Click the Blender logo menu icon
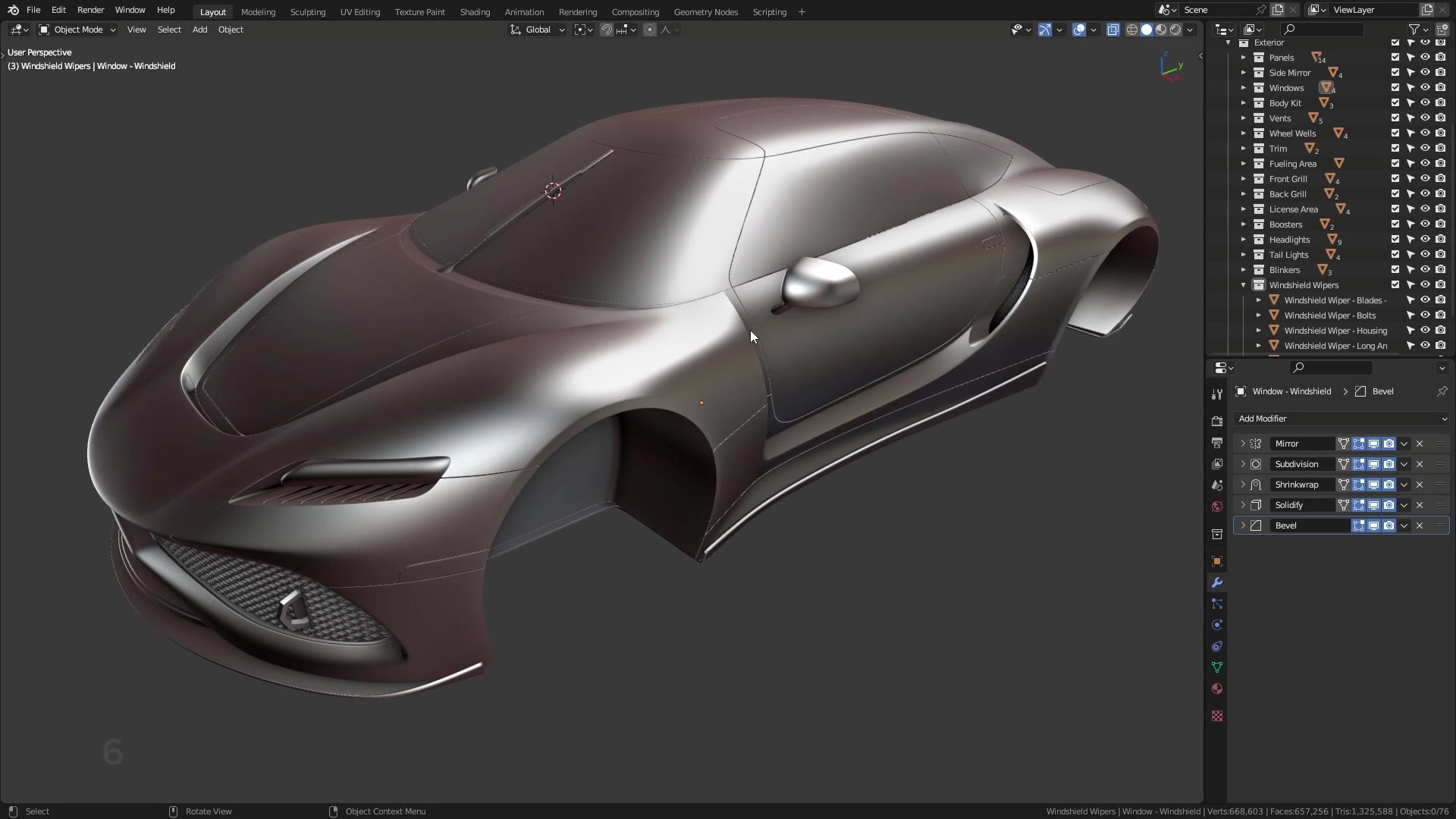Screen dimensions: 1456x819 (x=13, y=10)
